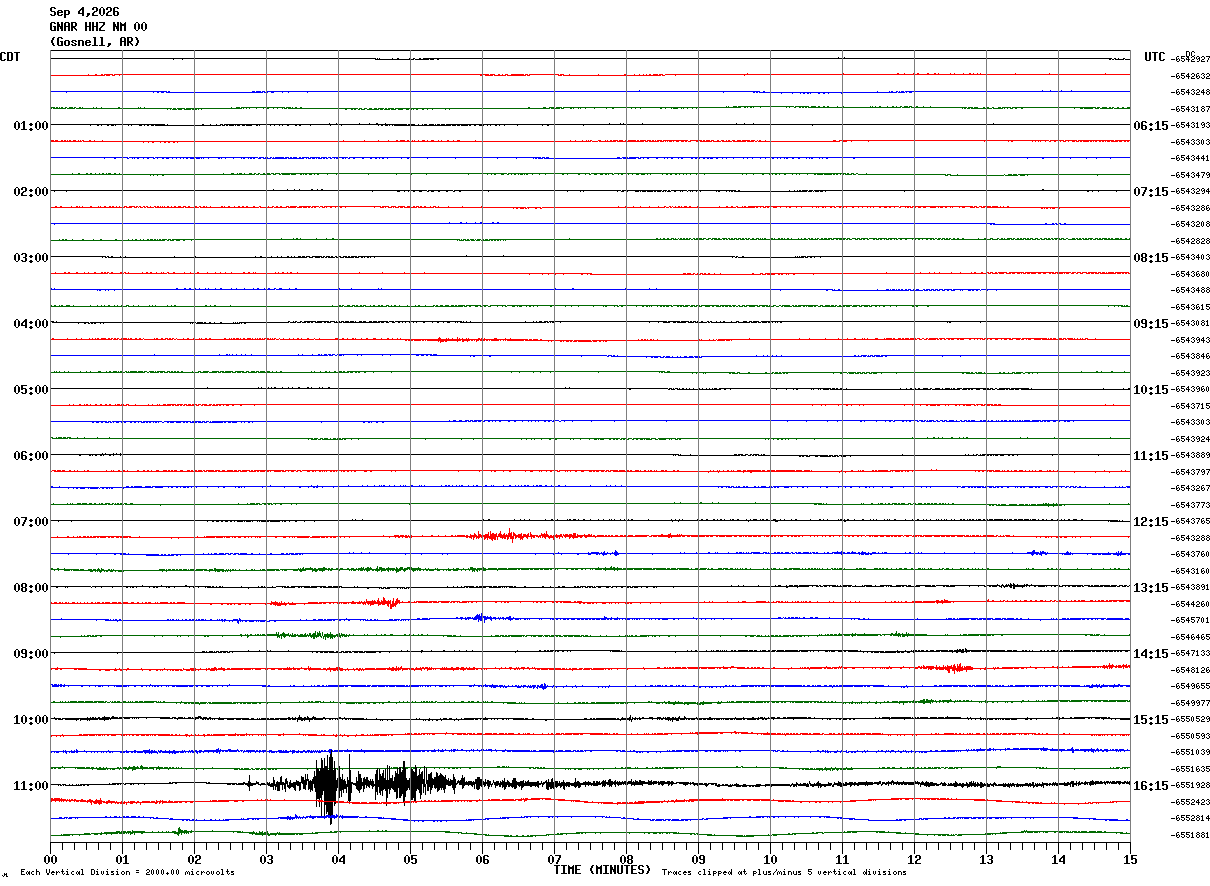Click minute 10 label on bottom axis
This screenshot has height=886, width=1210.
pos(770,859)
